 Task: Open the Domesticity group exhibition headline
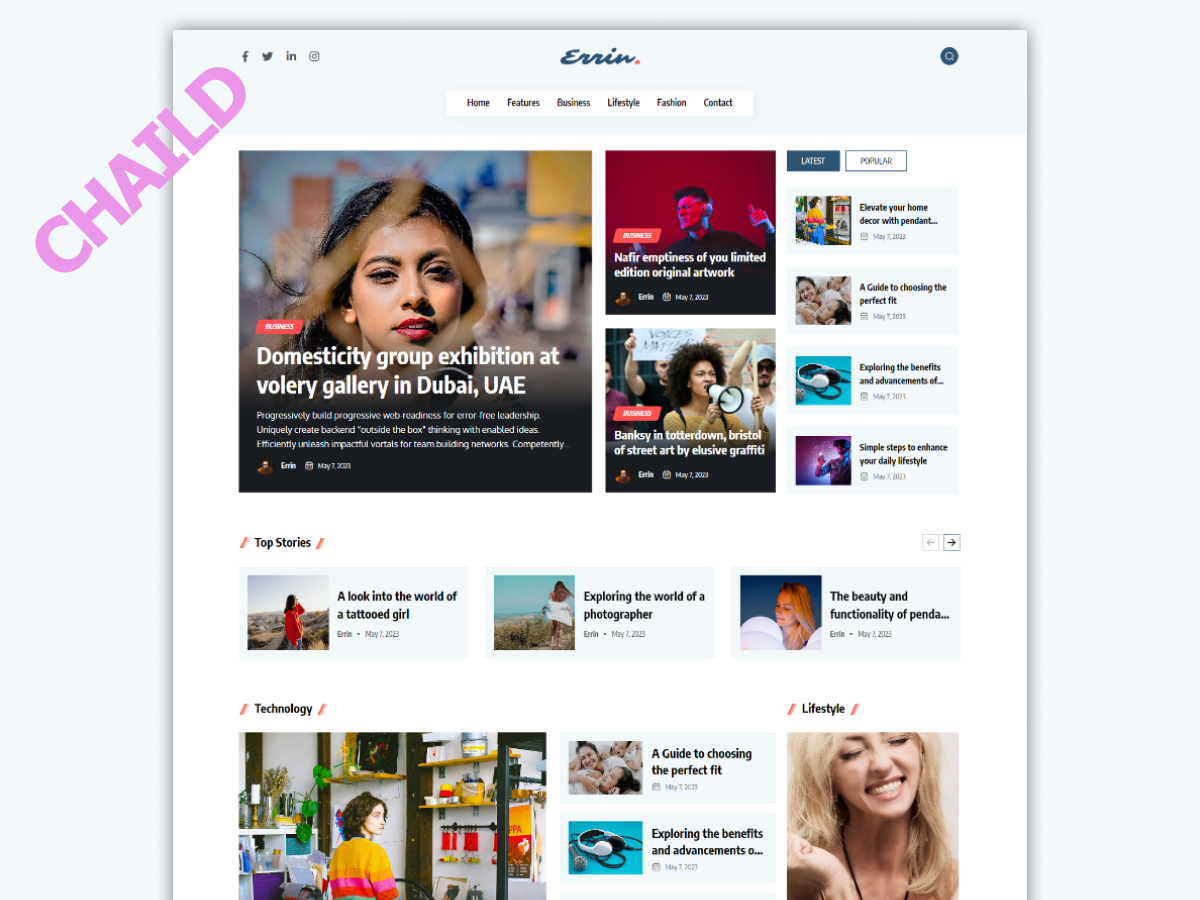[407, 371]
